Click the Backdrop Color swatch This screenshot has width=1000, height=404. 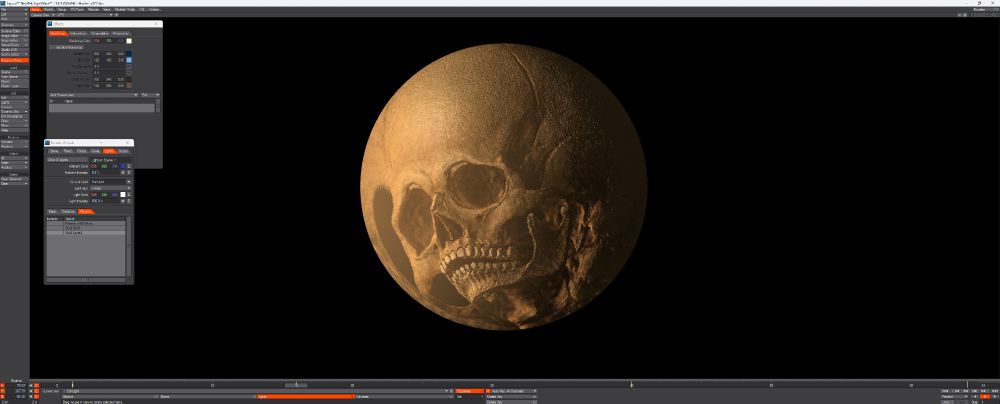tap(129, 41)
